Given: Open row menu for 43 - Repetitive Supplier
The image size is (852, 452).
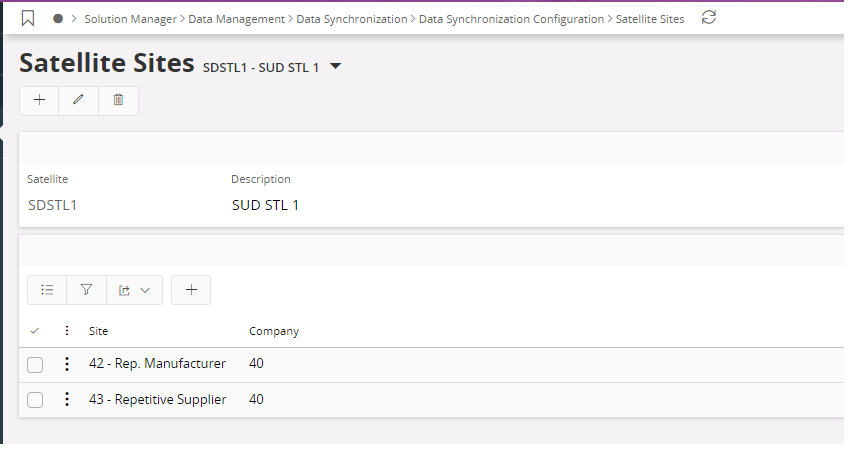Looking at the screenshot, I should (x=67, y=400).
